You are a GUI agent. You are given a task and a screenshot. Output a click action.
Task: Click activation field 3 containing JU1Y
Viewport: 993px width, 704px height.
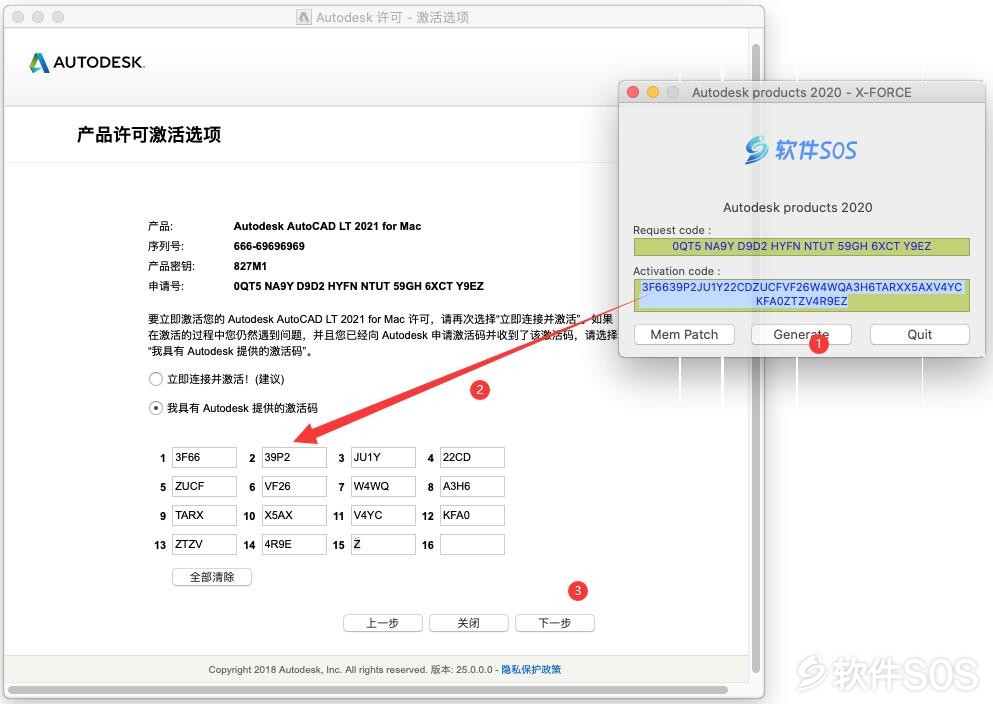pyautogui.click(x=383, y=457)
